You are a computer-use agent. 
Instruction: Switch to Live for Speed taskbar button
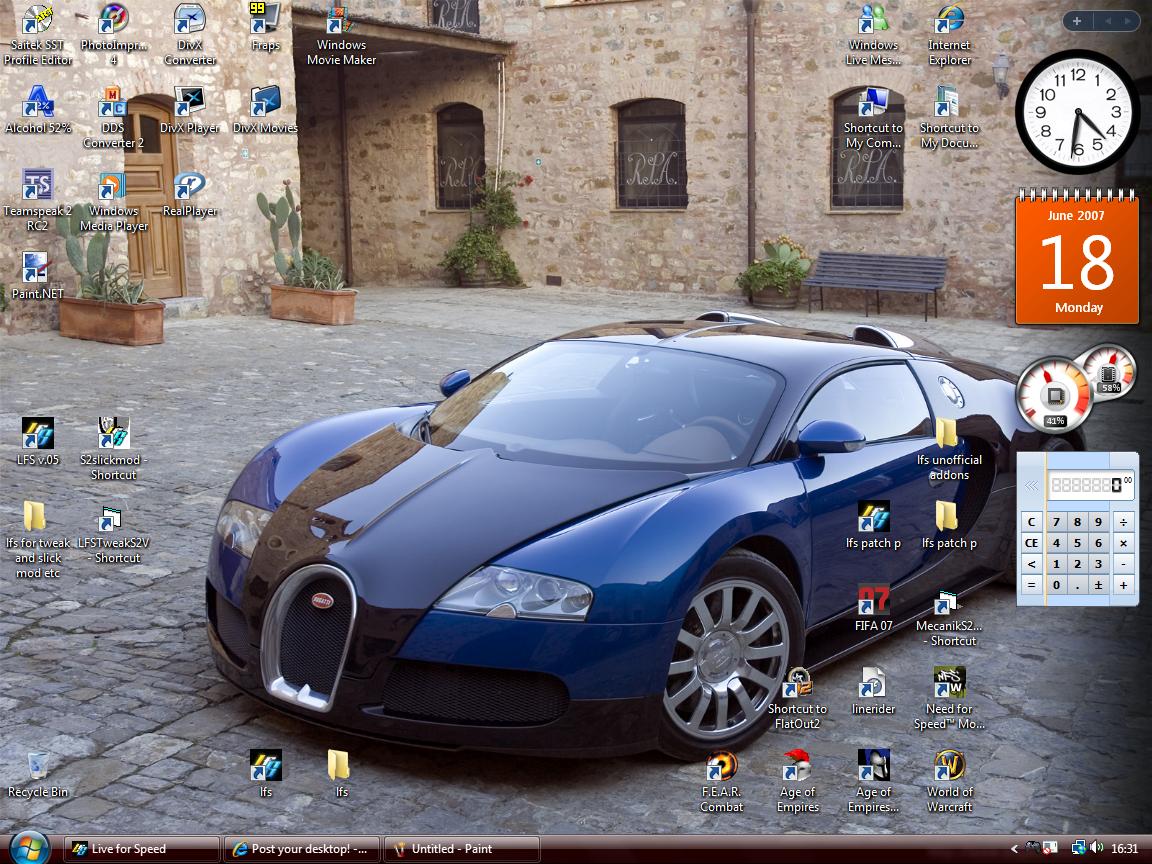coord(141,849)
